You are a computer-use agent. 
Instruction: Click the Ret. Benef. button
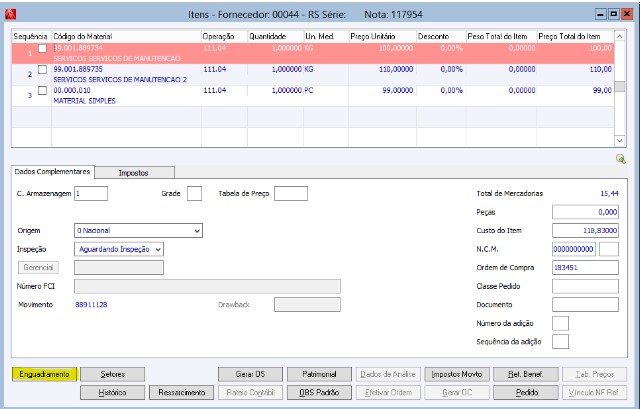tap(526, 374)
